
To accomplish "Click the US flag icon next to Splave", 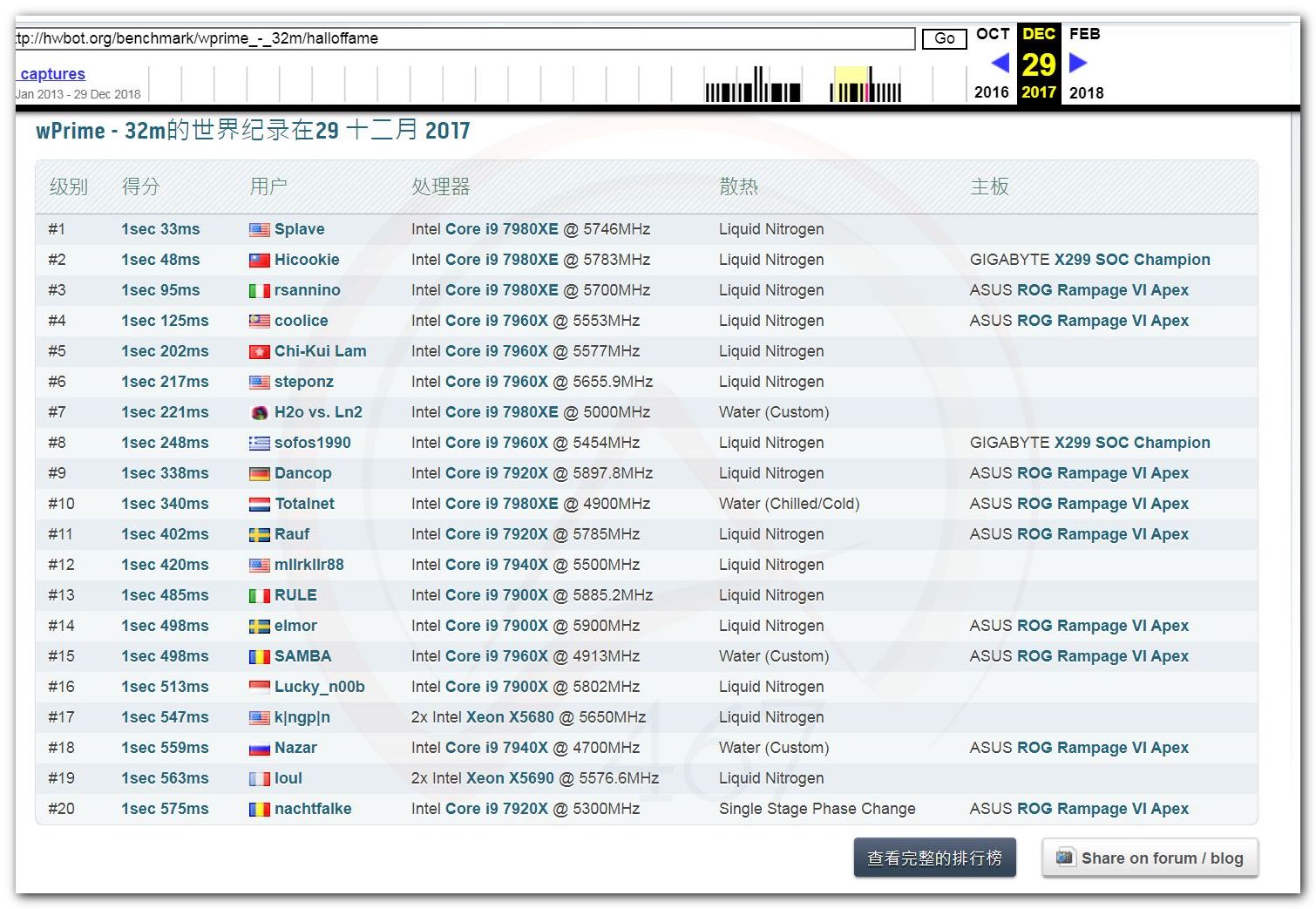I will tap(259, 230).
